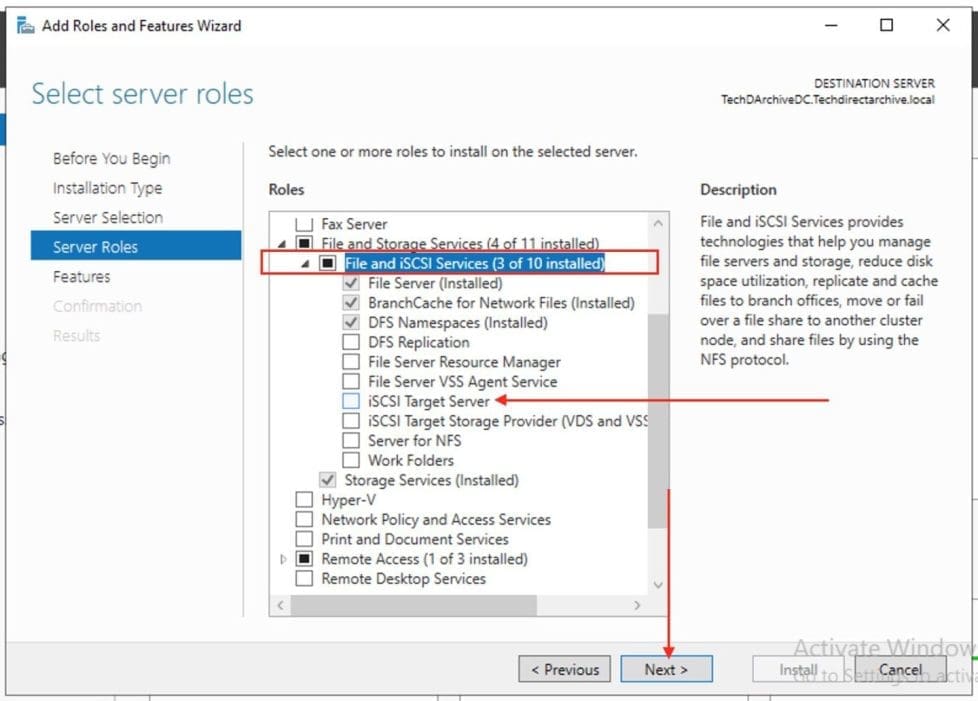
Task: Click the Next button
Action: (666, 669)
